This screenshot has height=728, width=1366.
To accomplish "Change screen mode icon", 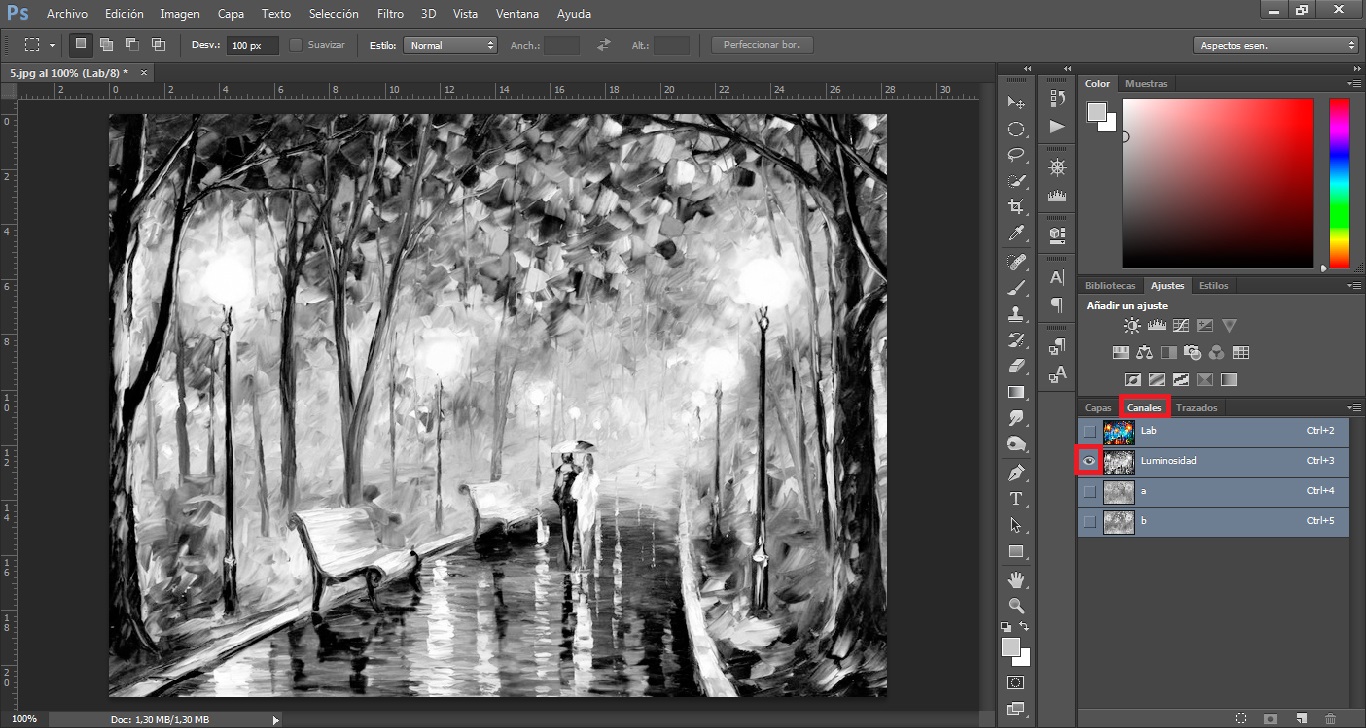I will coord(1016,709).
